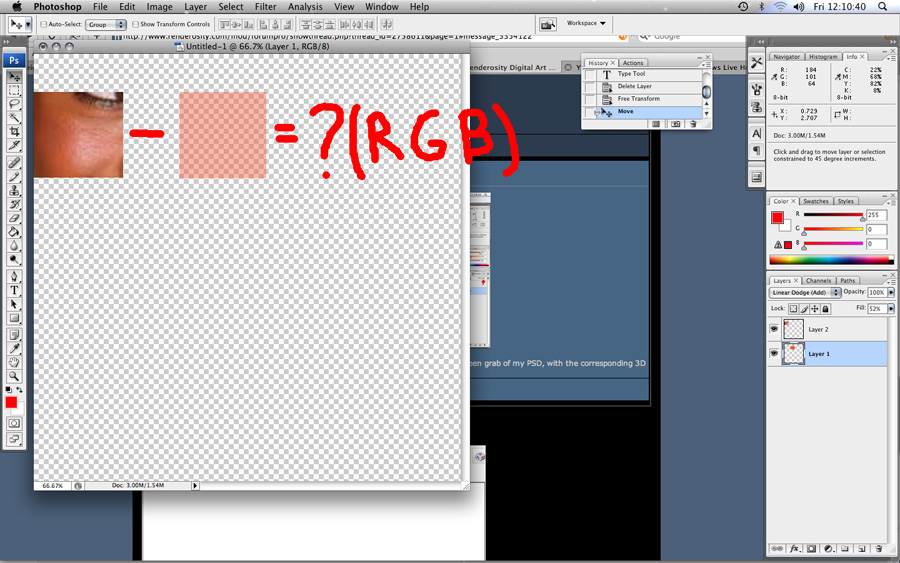This screenshot has width=900, height=563.
Task: Select the Crop tool
Action: tap(14, 132)
